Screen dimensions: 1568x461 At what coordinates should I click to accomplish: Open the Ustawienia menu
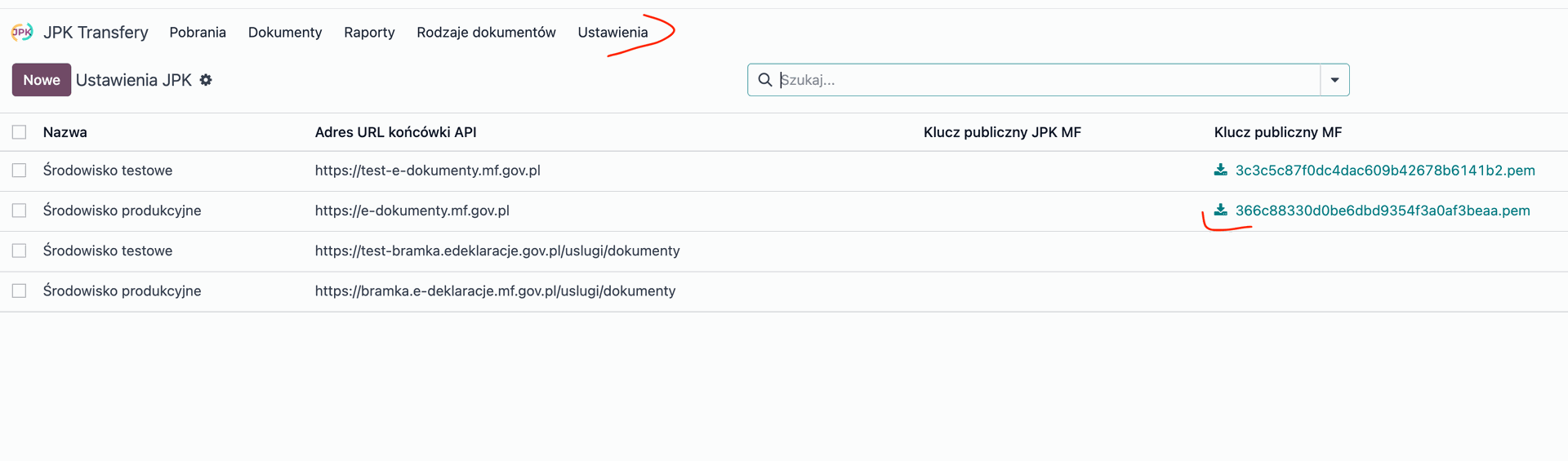pyautogui.click(x=612, y=32)
